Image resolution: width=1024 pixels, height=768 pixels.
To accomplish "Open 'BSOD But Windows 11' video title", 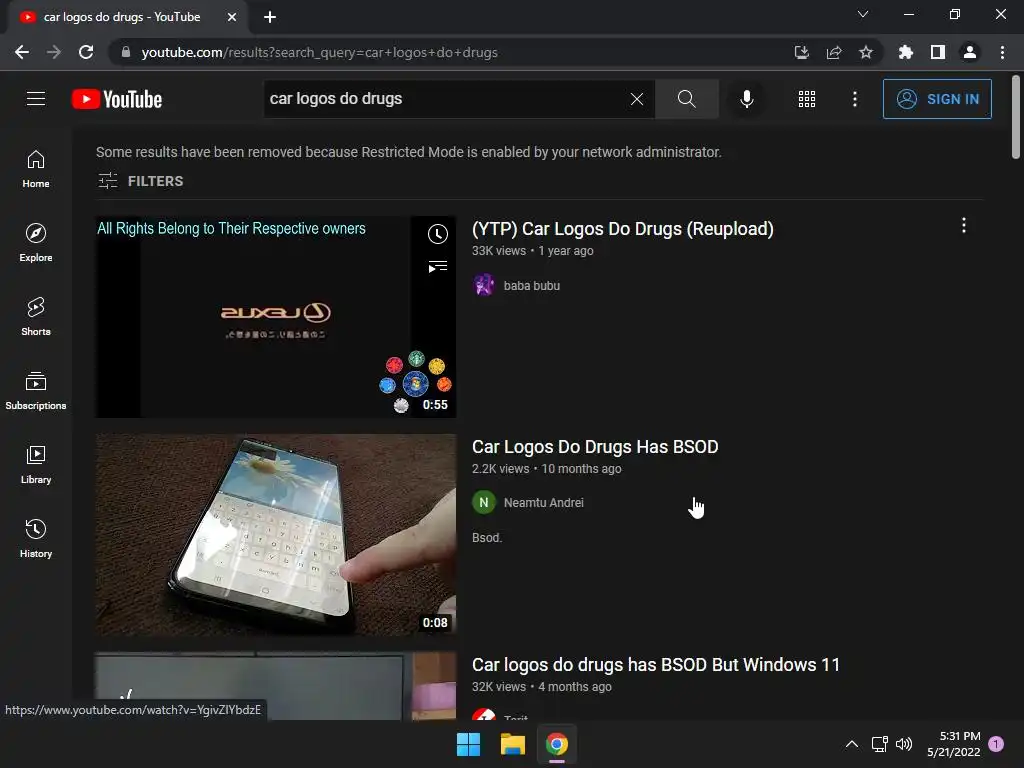I will point(656,665).
